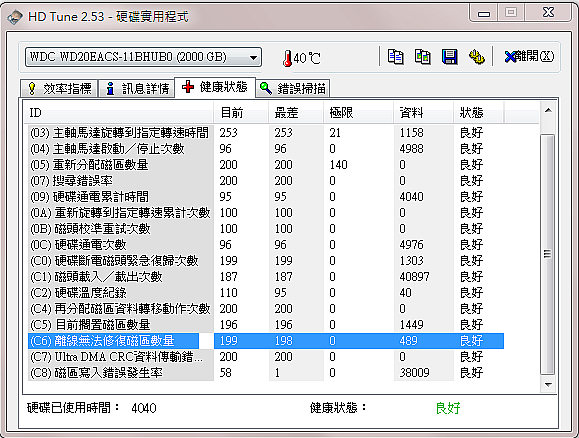Select row (C4) 再分配磁區資料轉移動作次數
Viewport: 579px width, 438px height.
pos(266,309)
